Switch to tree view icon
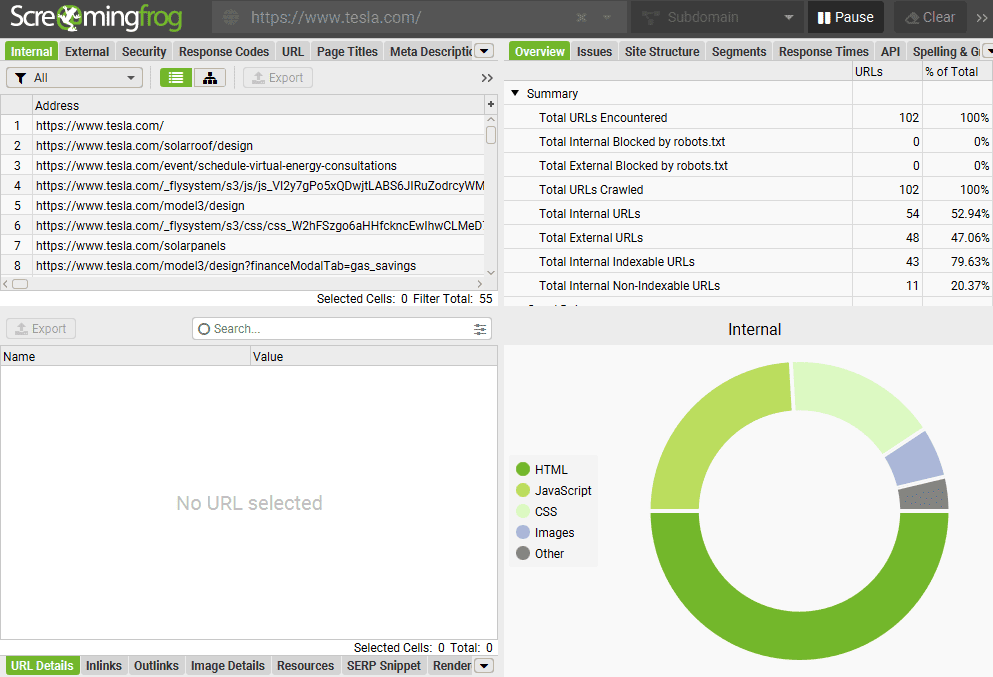Screen dimensions: 993x677 pos(210,78)
